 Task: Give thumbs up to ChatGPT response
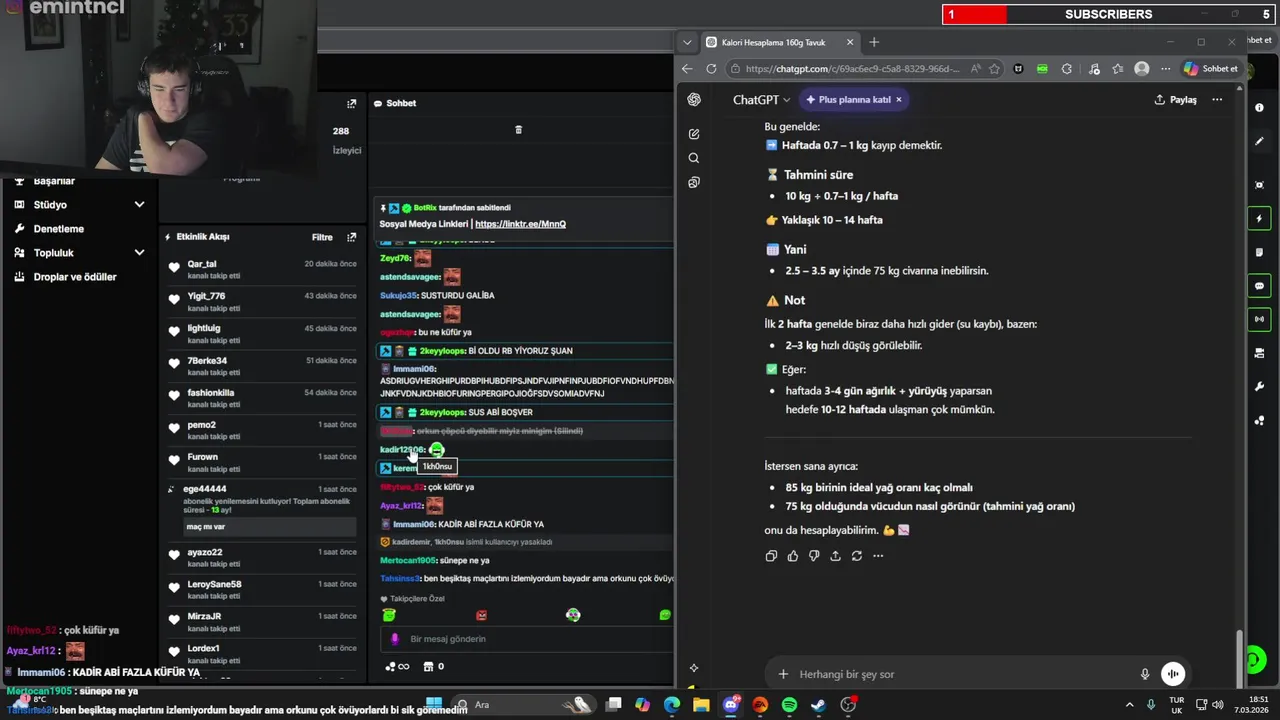coord(793,556)
